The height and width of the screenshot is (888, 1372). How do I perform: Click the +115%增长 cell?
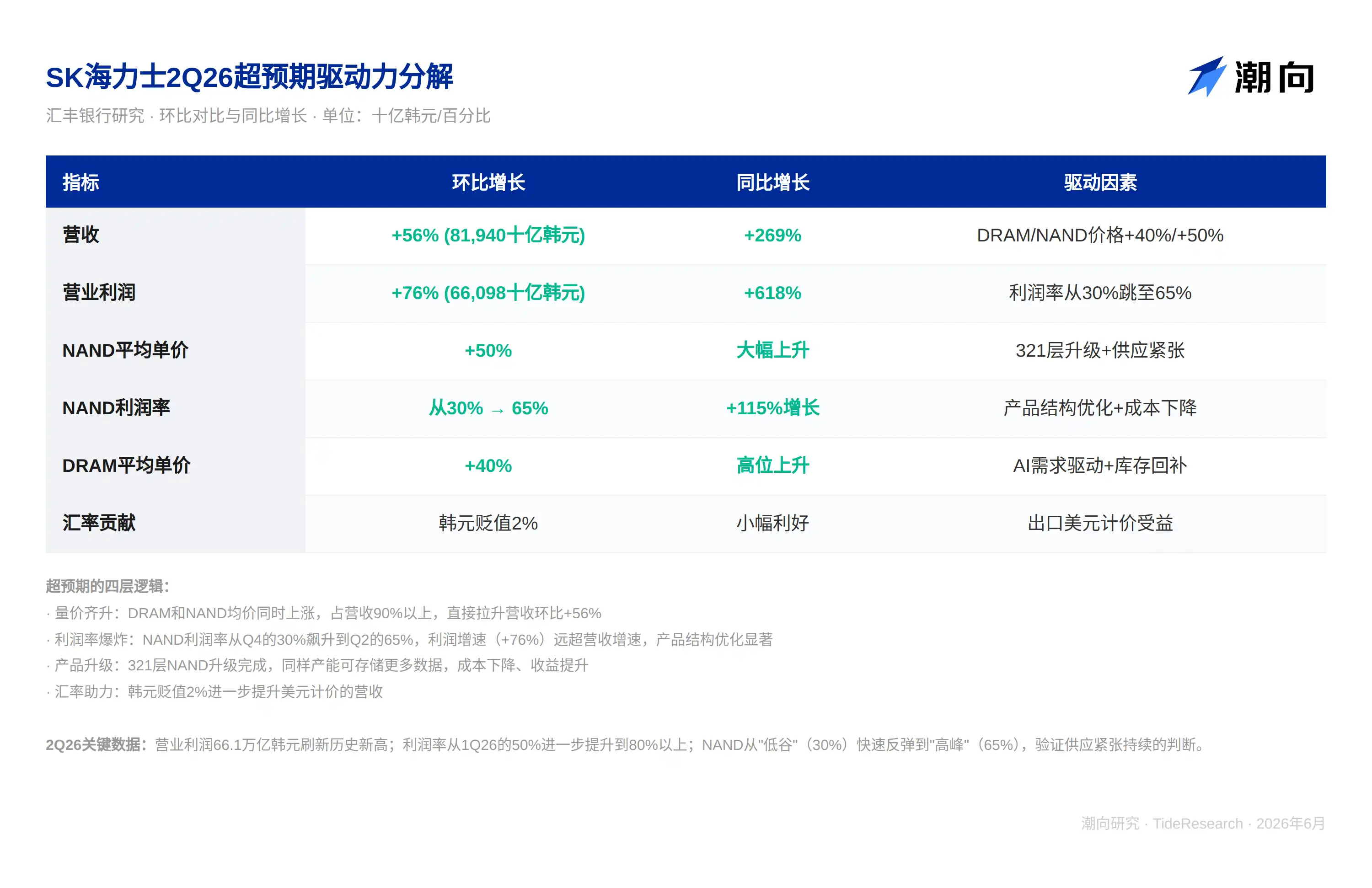(772, 408)
